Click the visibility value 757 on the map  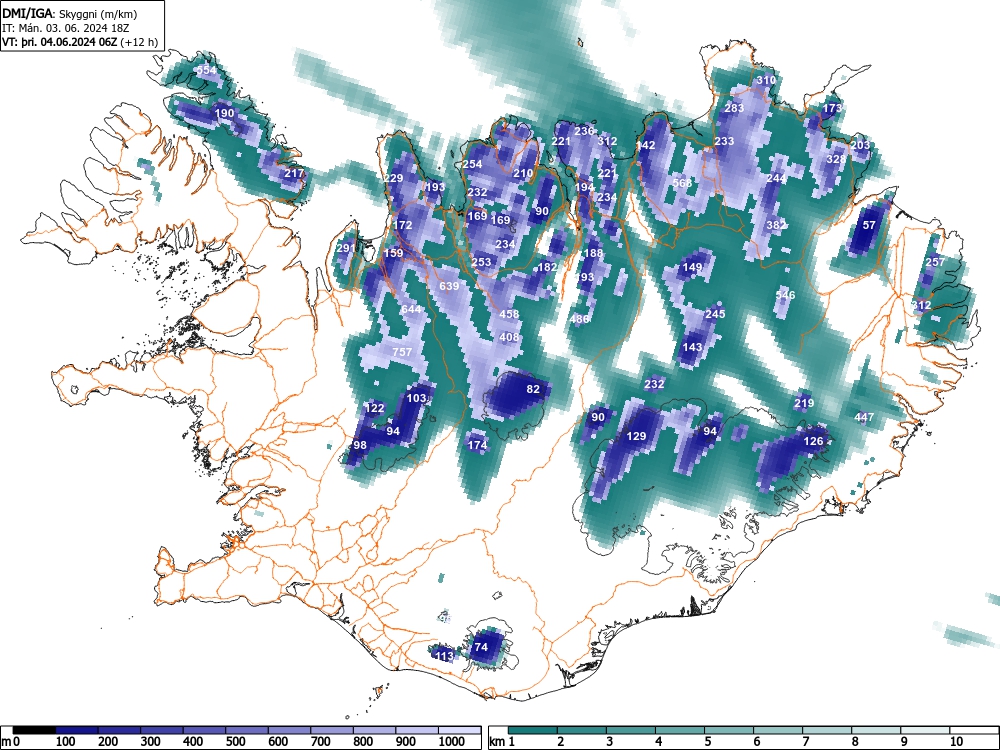[402, 352]
